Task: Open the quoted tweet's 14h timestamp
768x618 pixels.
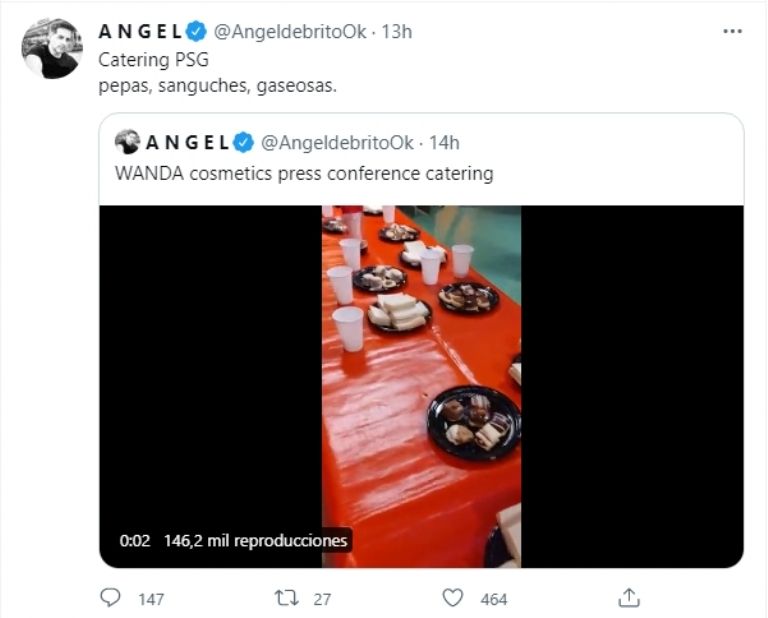Action: [x=443, y=142]
